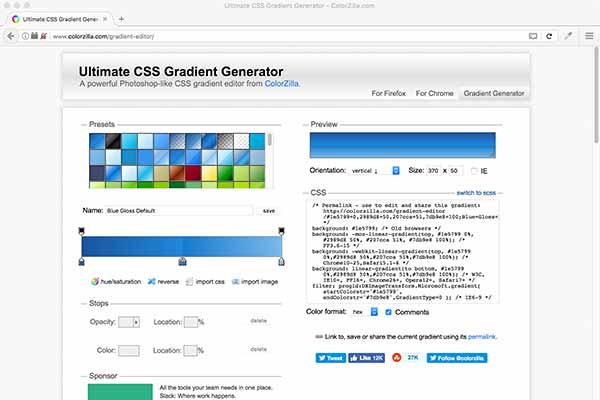Focus the Opacity row Location field
This screenshot has height=400, width=600.
(x=191, y=322)
